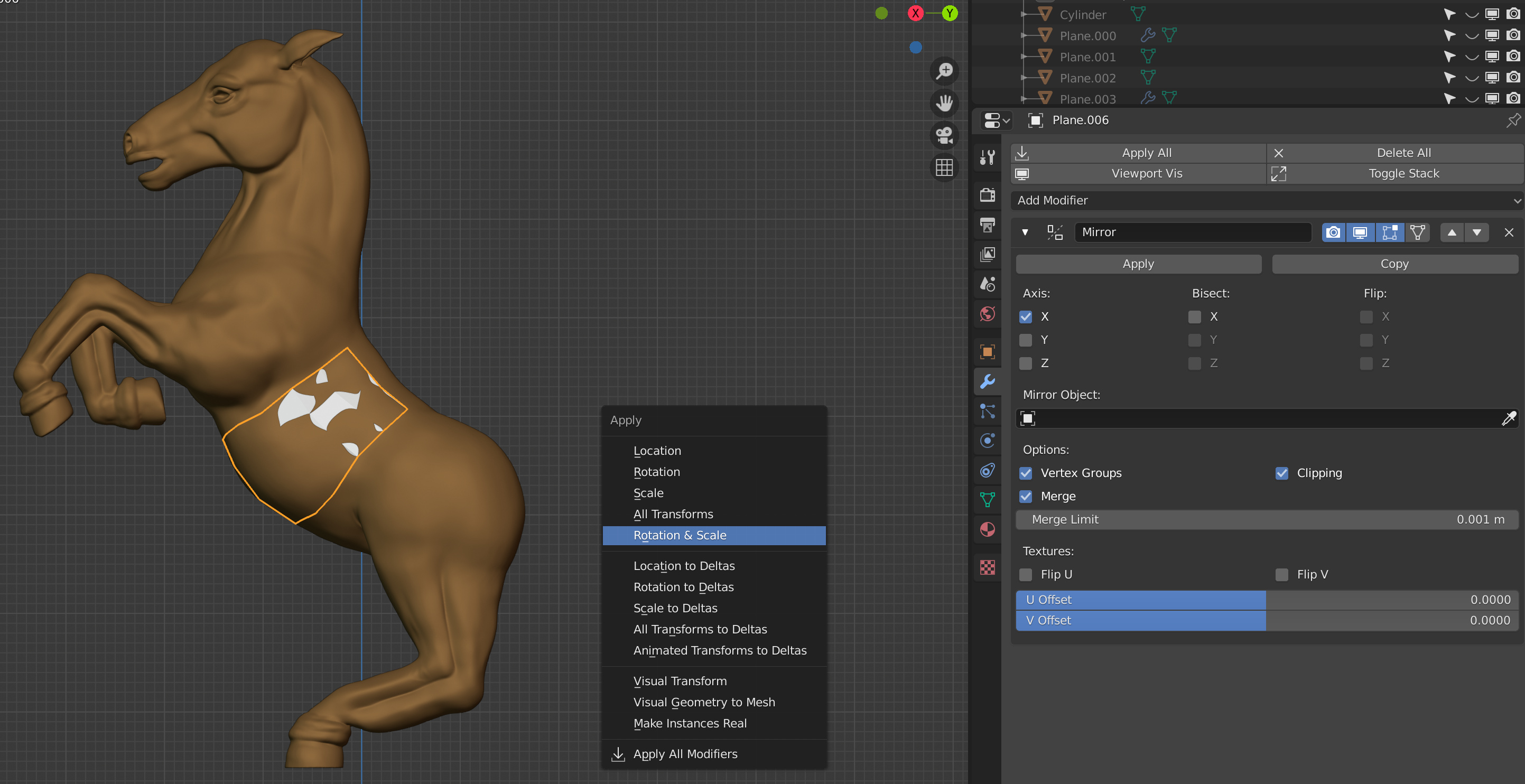
Task: Click the U Offset slider
Action: 1267,600
